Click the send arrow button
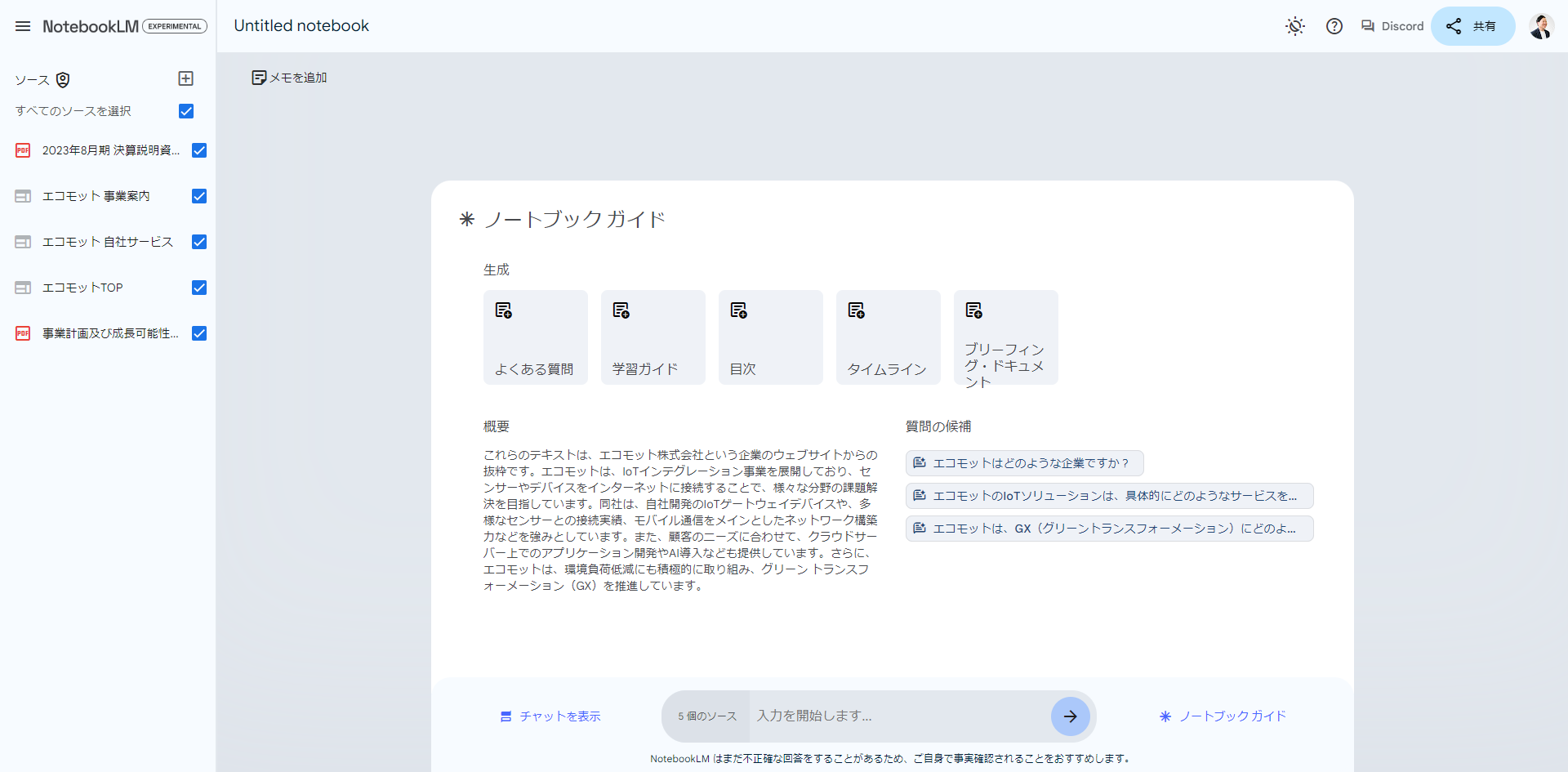This screenshot has height=772, width=1568. tap(1071, 716)
